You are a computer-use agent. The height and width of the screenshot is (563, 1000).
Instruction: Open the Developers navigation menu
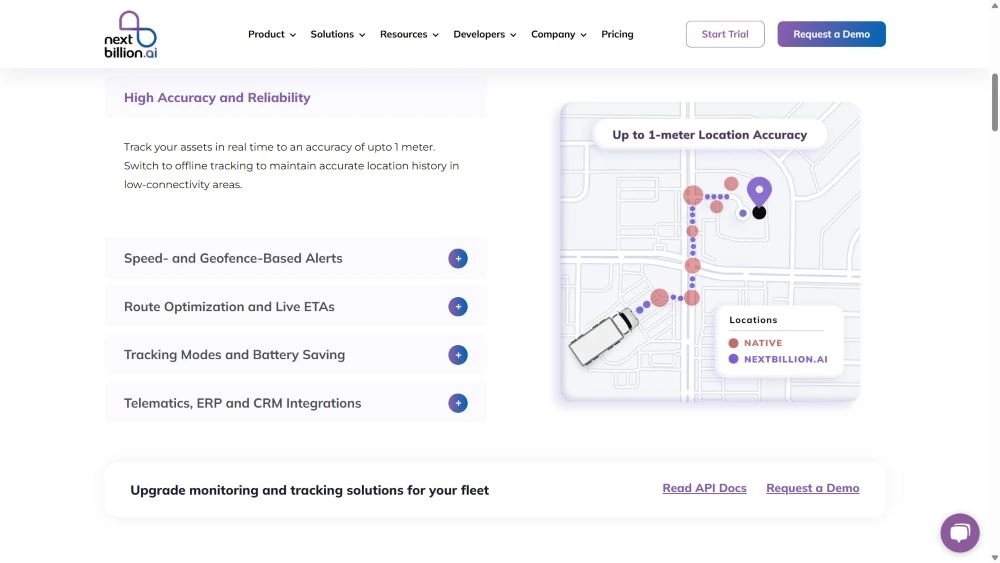point(484,34)
